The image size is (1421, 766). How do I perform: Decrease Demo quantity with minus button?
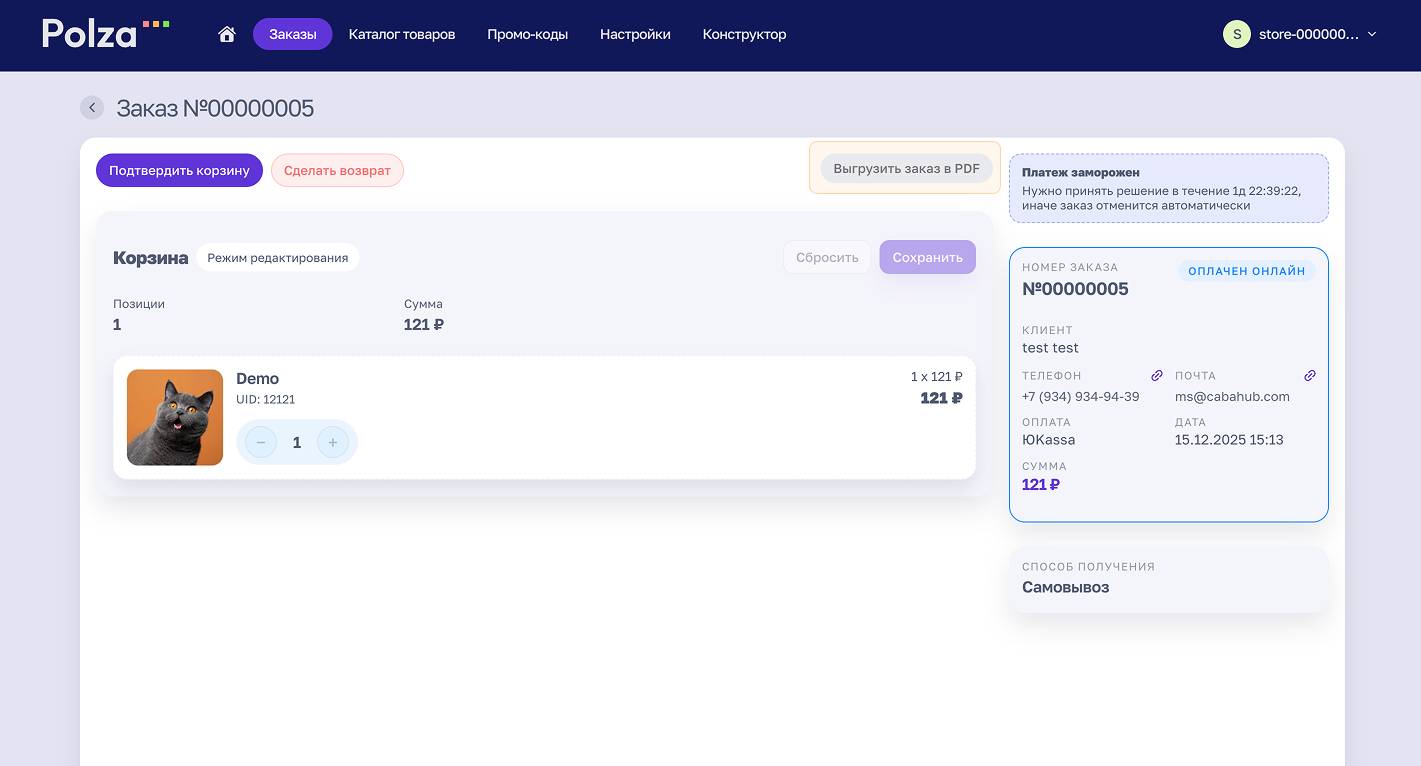pyautogui.click(x=261, y=442)
